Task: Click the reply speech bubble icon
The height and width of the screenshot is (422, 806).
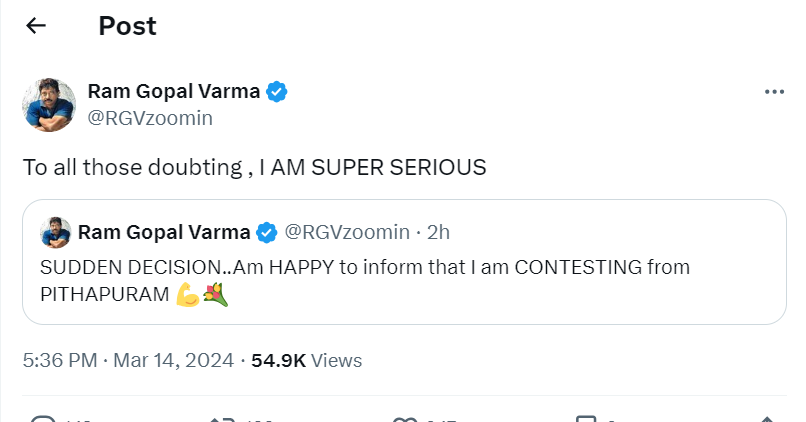Action: pos(42,419)
